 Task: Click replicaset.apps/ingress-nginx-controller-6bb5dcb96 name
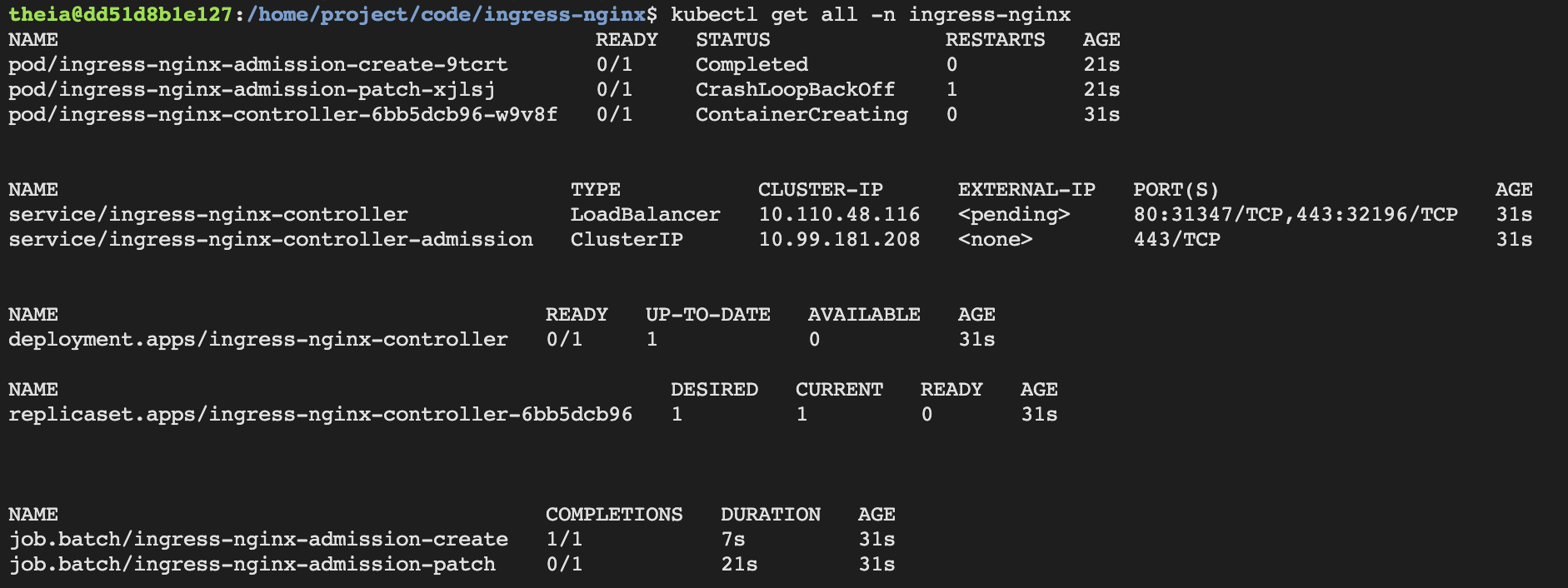pos(321,415)
